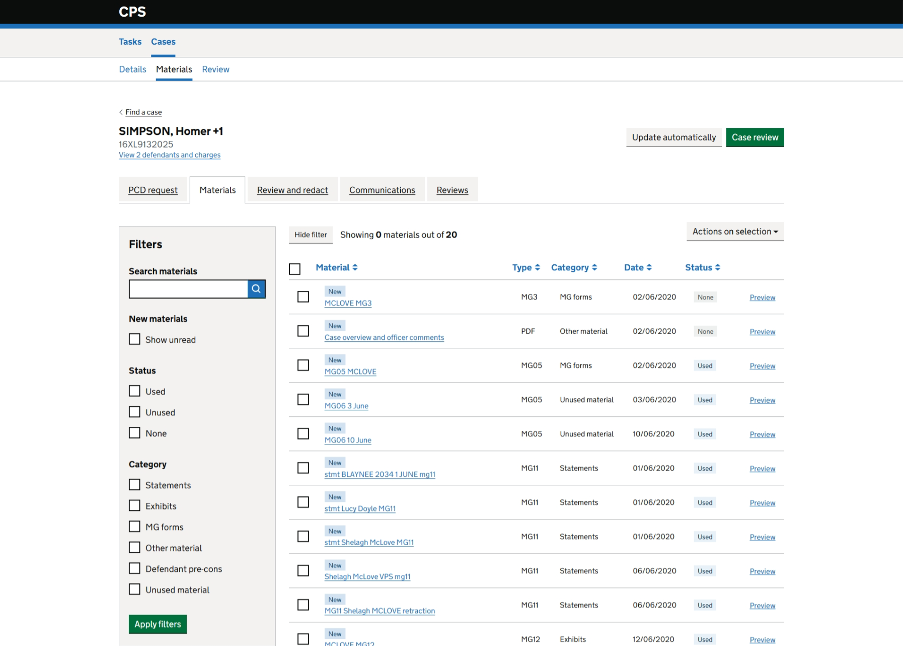Image resolution: width=904 pixels, height=646 pixels.
Task: Open the PCD request tab
Action: point(153,190)
